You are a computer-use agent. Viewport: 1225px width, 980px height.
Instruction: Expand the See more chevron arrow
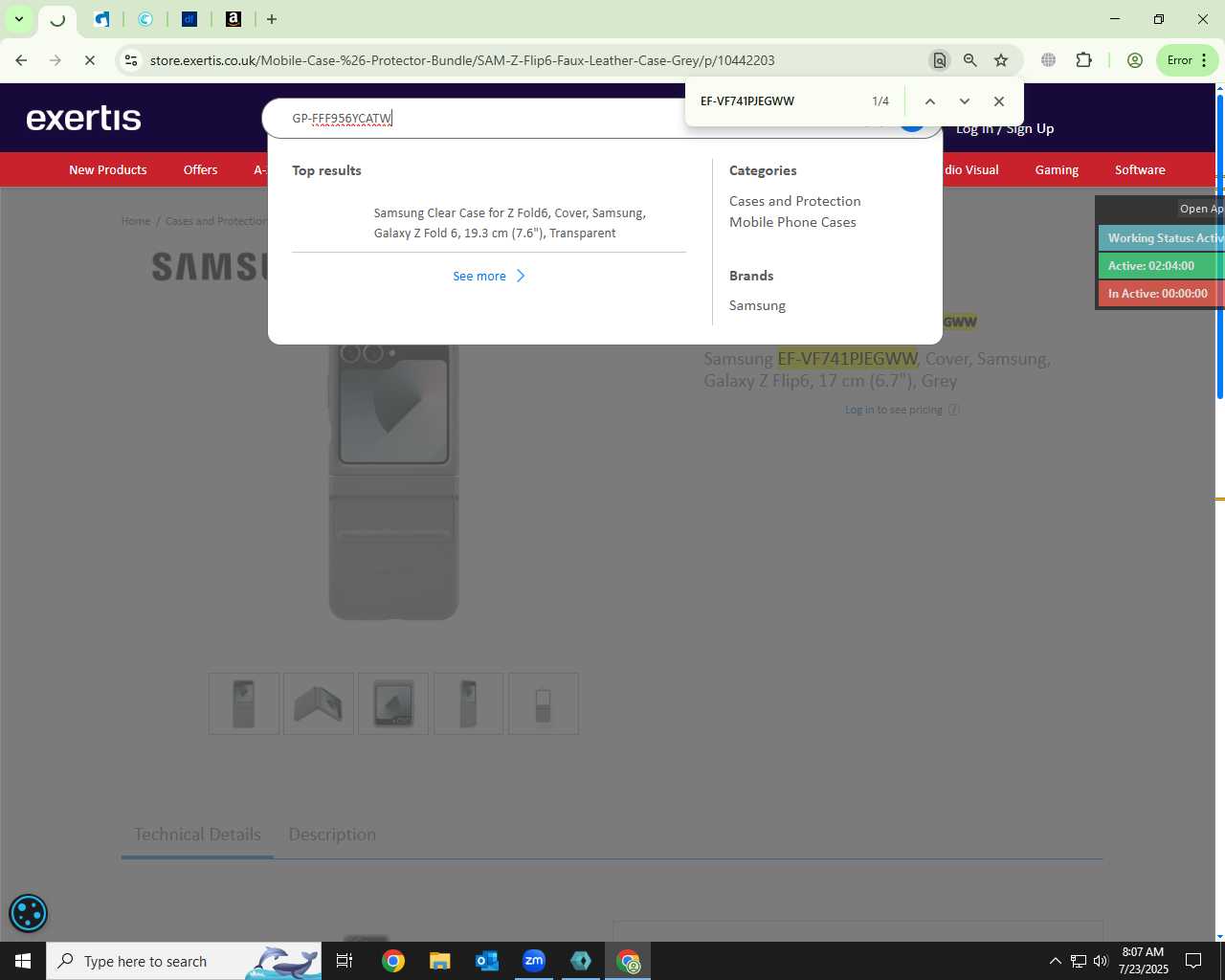point(521,276)
